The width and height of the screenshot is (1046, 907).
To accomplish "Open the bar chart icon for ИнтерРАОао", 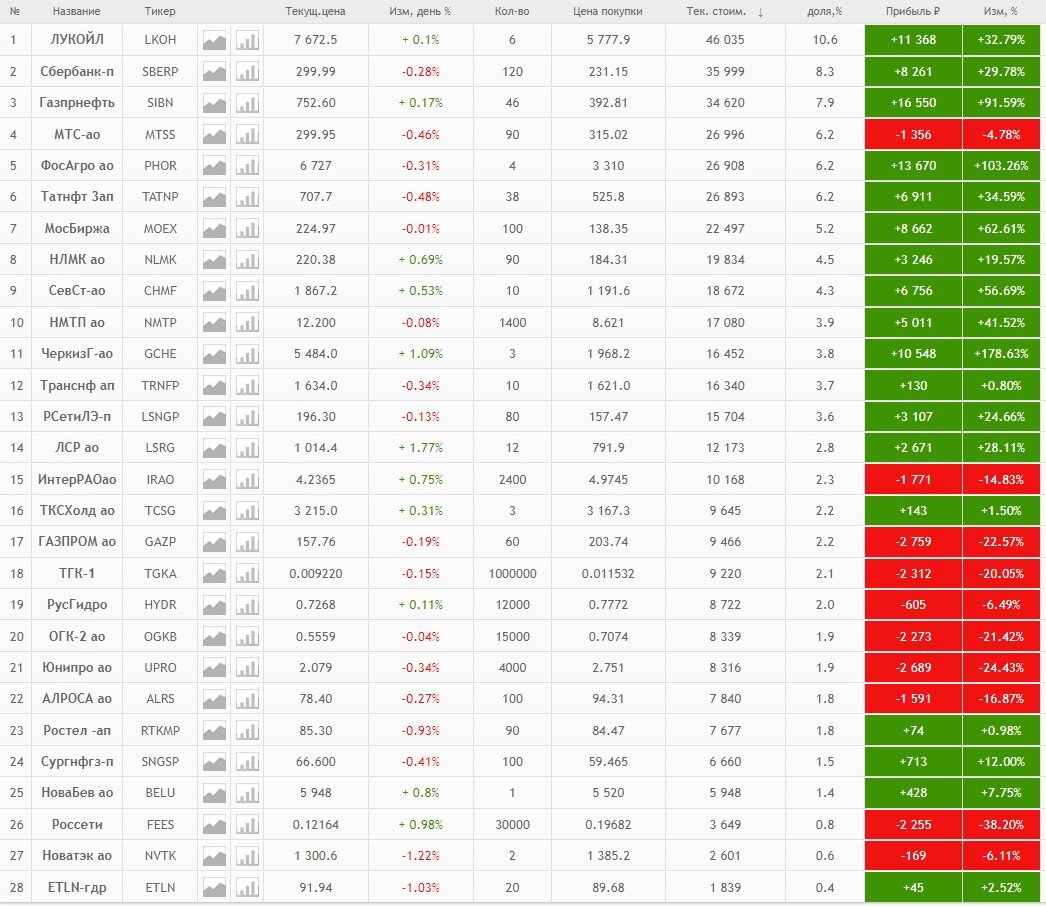I will (x=247, y=480).
